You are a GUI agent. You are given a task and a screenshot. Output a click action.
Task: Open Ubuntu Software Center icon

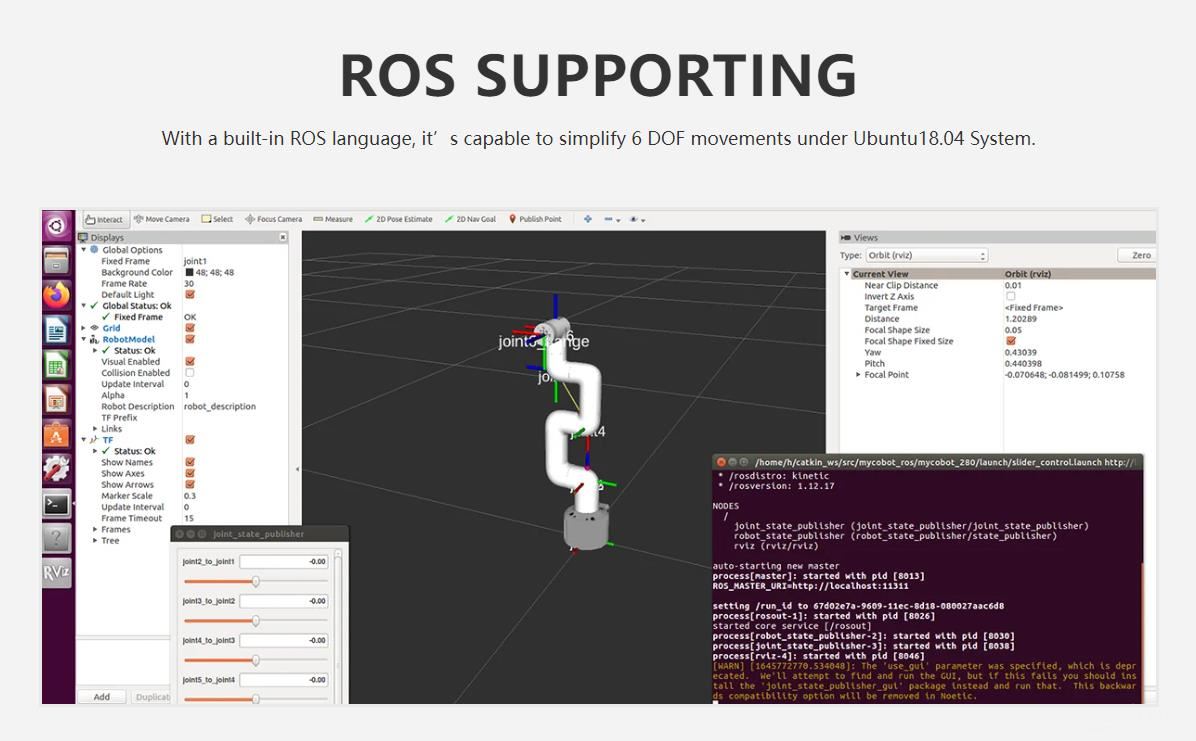pos(56,435)
